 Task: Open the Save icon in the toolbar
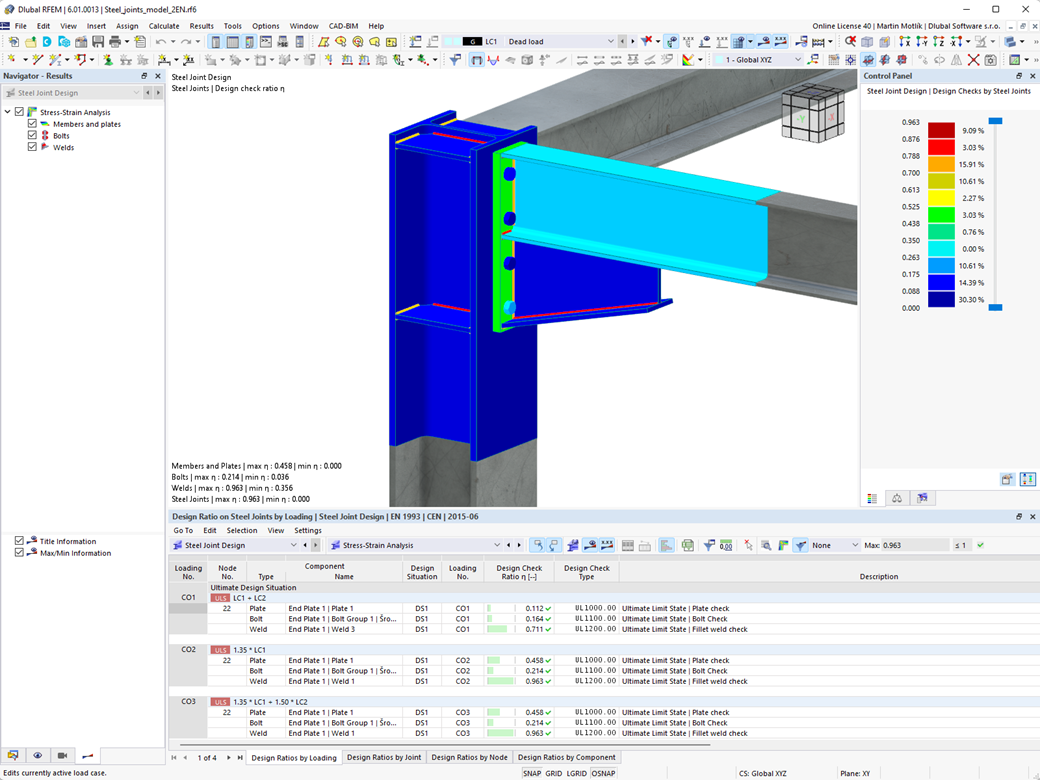pos(99,43)
